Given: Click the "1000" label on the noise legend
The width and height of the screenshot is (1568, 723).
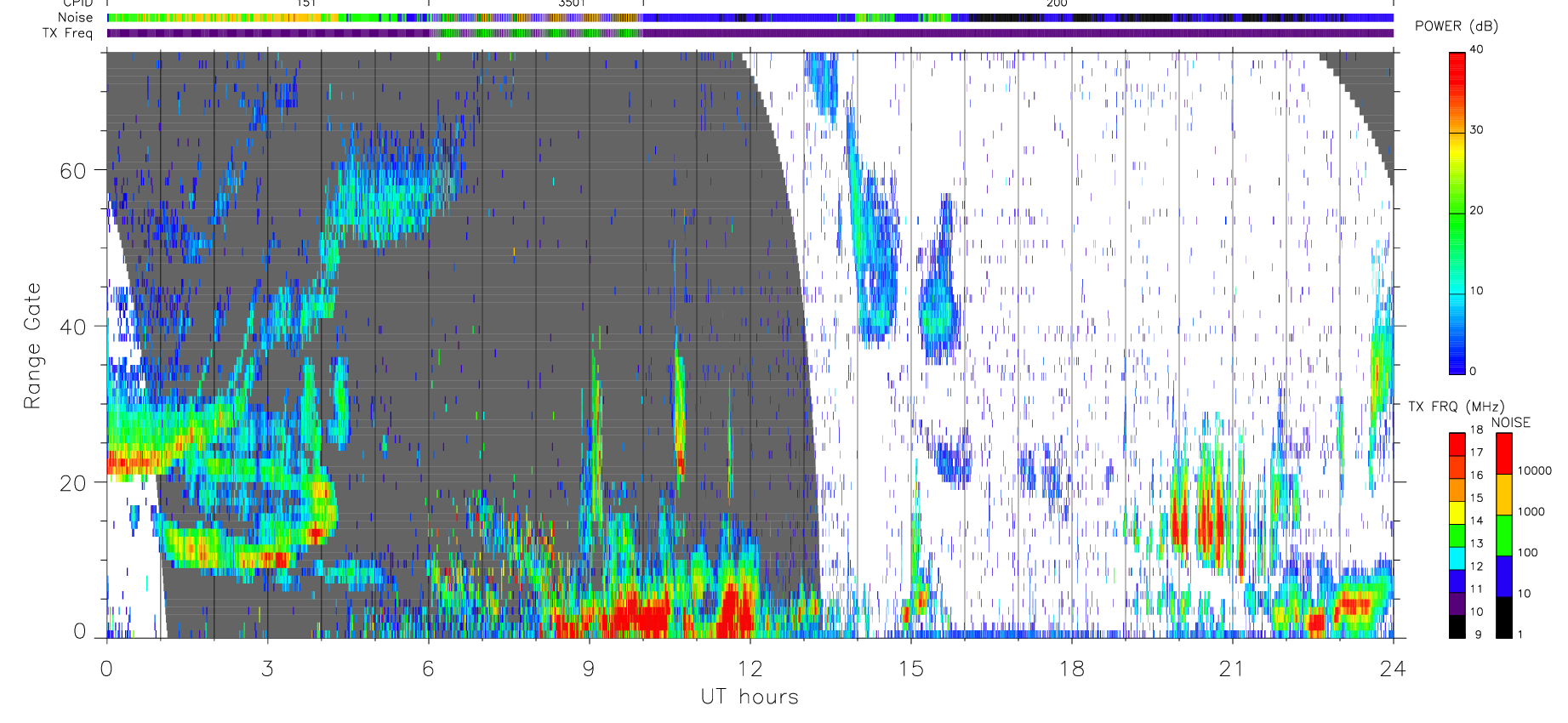Looking at the screenshot, I should point(1531,512).
